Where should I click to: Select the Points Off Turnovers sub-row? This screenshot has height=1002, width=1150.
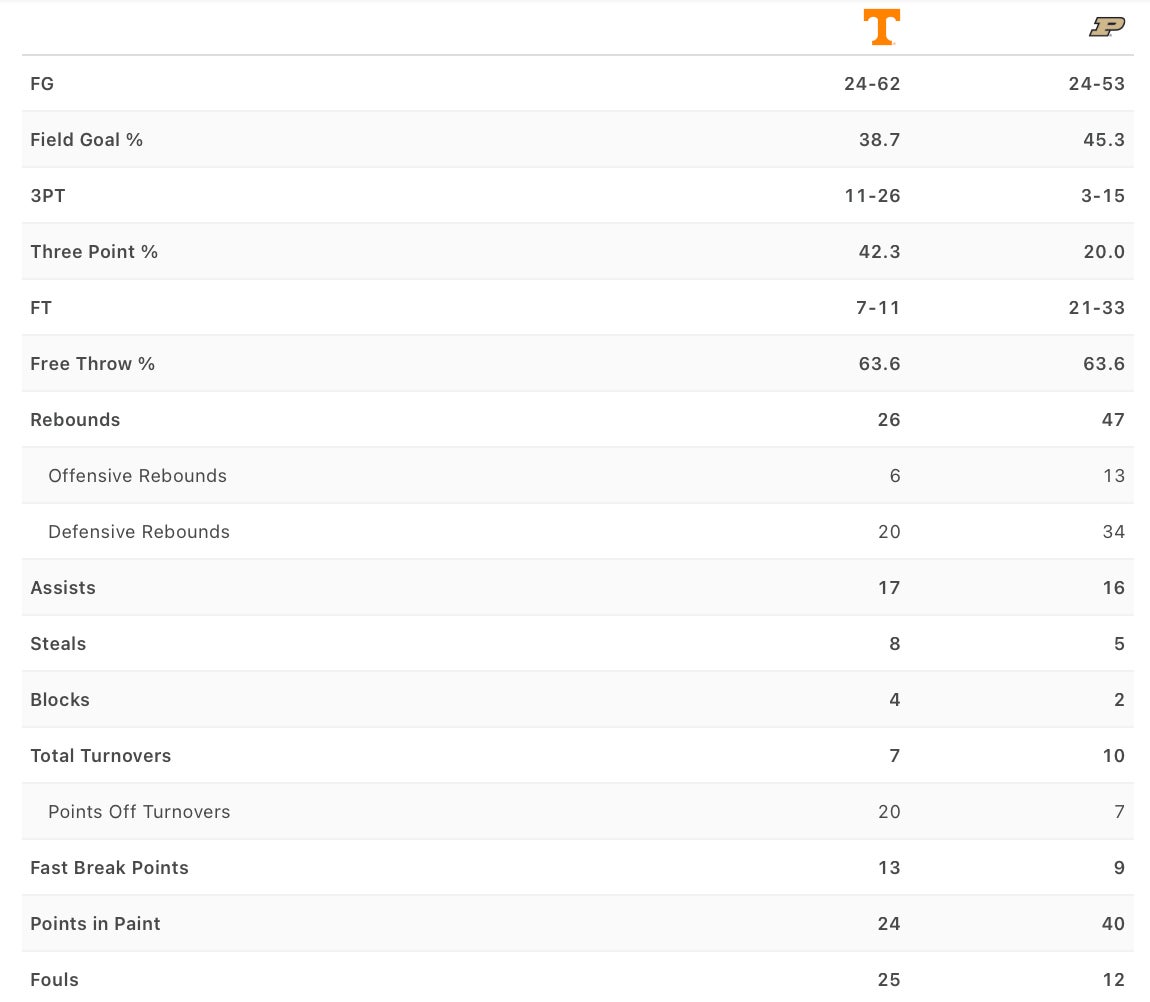(139, 812)
